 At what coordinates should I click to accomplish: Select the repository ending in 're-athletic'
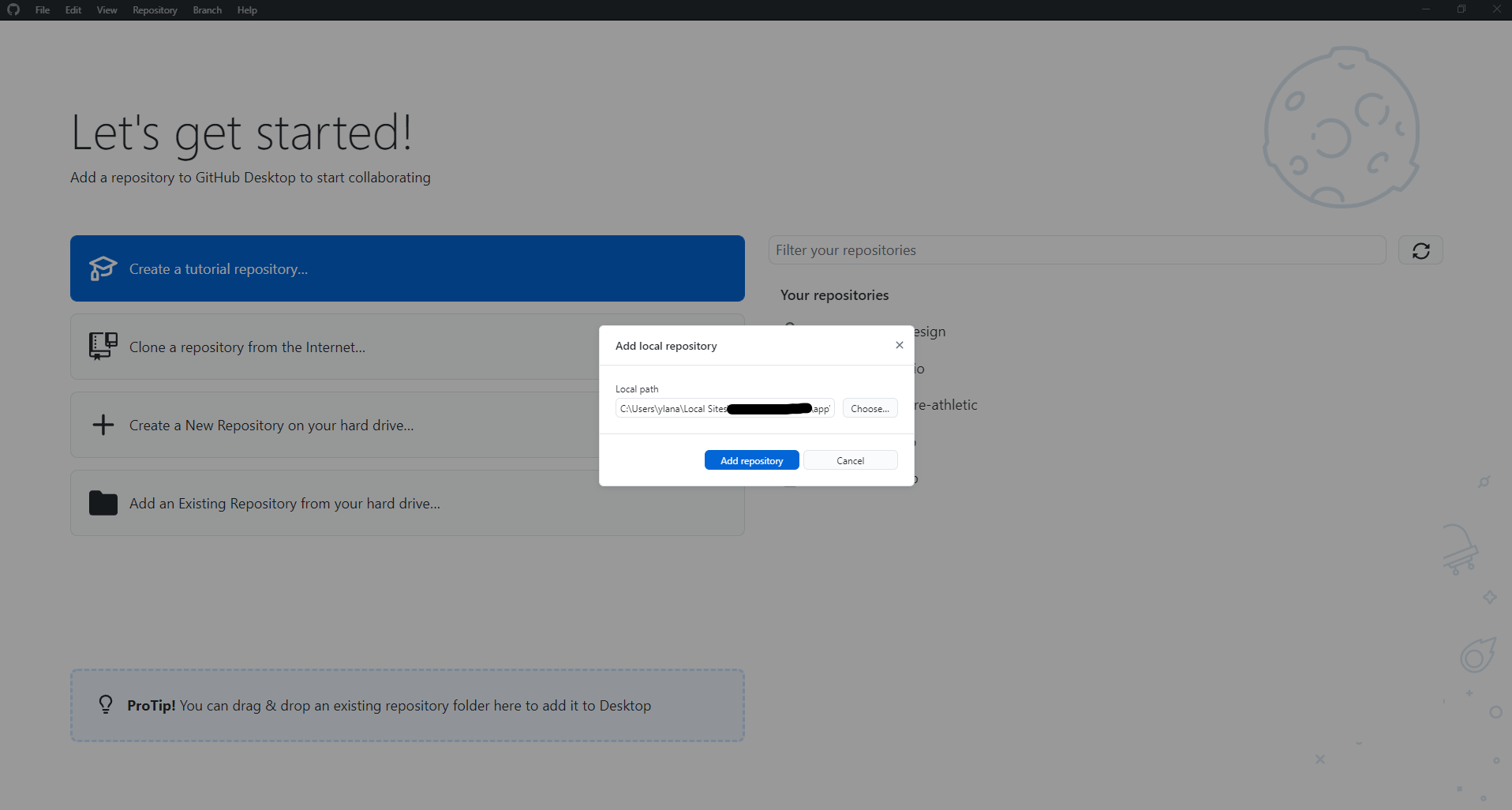946,405
